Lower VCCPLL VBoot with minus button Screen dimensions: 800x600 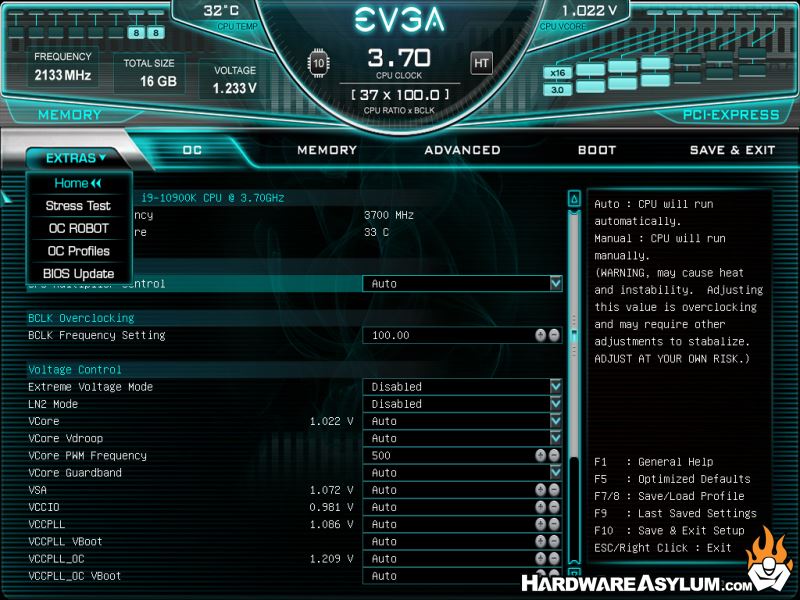tap(554, 541)
